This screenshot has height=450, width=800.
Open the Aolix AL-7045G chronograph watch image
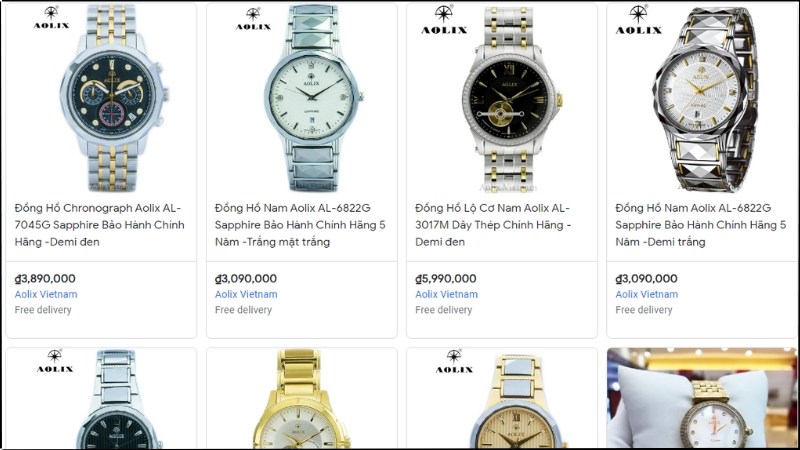click(114, 98)
